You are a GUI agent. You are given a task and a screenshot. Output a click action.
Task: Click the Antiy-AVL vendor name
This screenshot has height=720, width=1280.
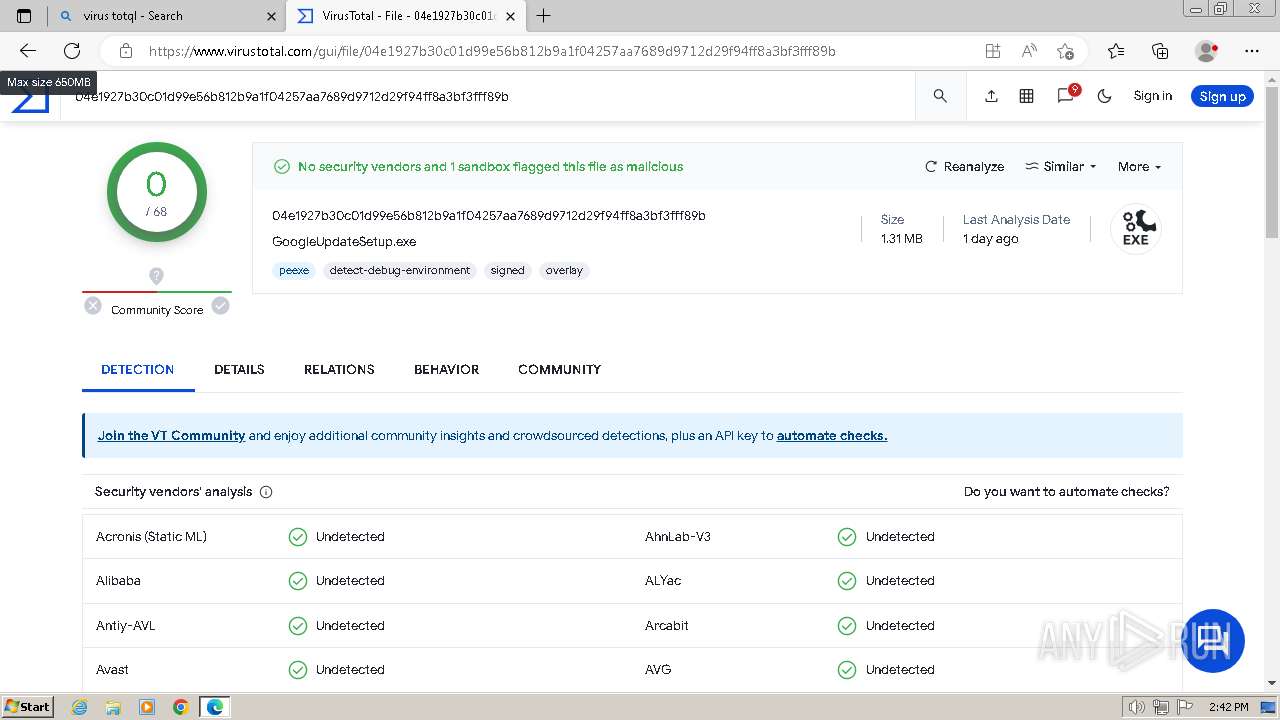(125, 626)
